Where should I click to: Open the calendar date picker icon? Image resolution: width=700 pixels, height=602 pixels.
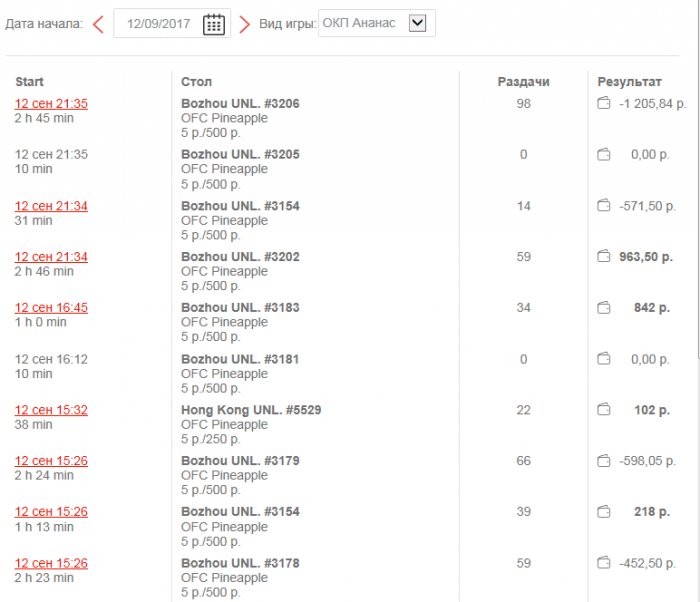[x=214, y=24]
